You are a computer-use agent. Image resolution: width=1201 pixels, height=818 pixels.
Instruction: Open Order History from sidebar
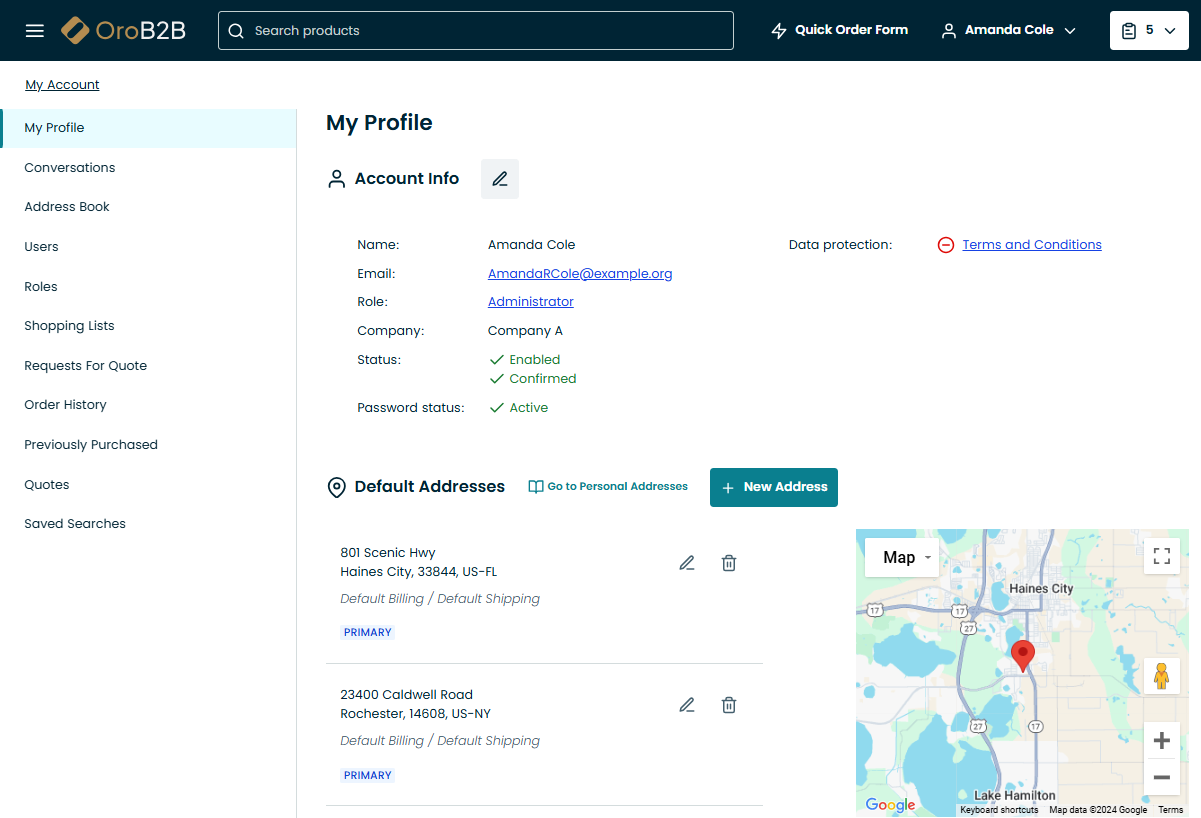point(65,405)
